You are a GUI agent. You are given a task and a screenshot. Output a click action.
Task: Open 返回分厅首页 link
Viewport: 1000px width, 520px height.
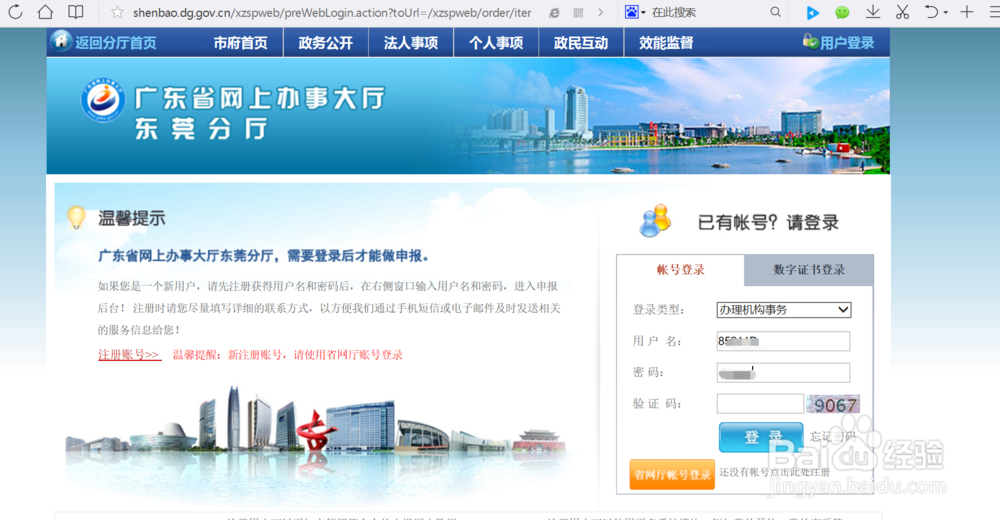pyautogui.click(x=115, y=43)
